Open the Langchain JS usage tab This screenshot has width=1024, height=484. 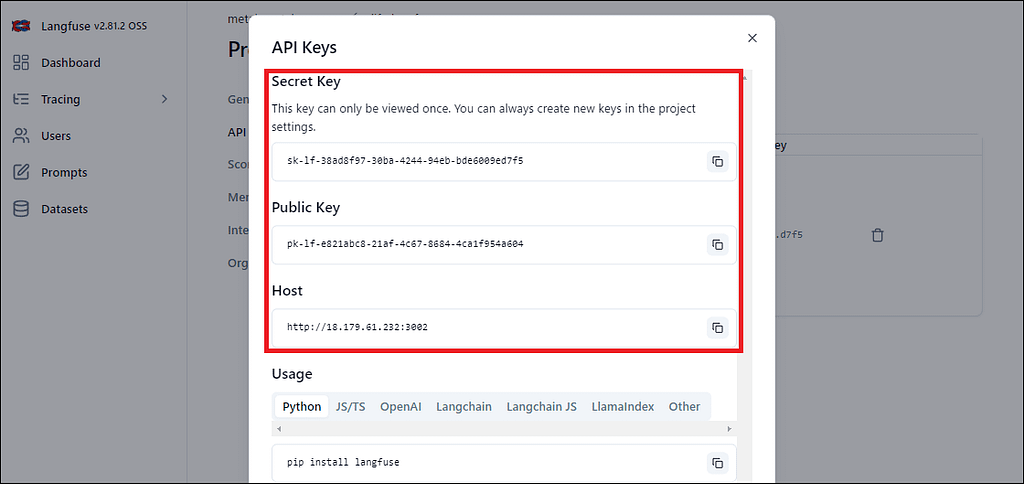click(x=541, y=407)
